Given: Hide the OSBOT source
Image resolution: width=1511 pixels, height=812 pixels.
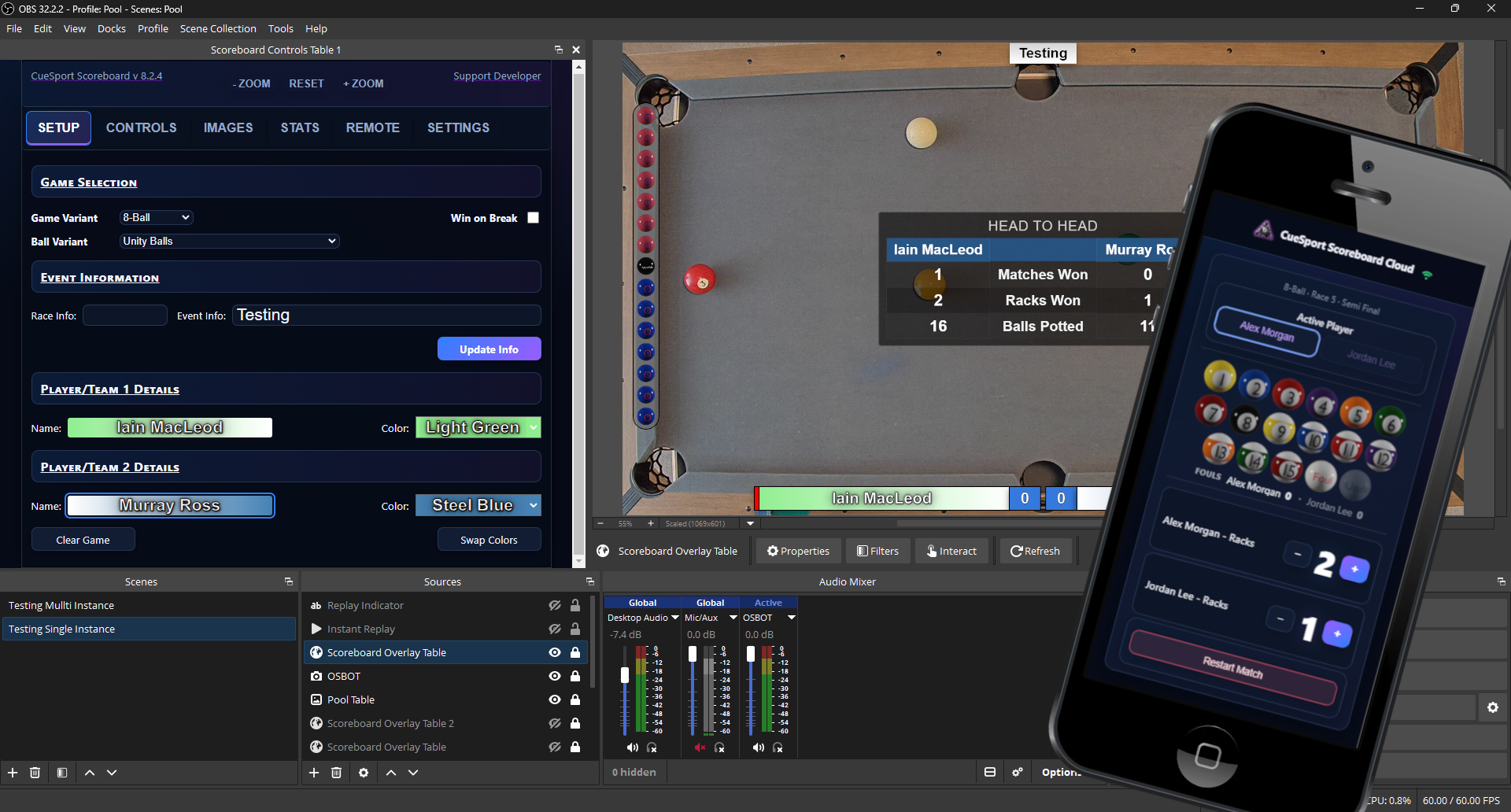Looking at the screenshot, I should (555, 676).
